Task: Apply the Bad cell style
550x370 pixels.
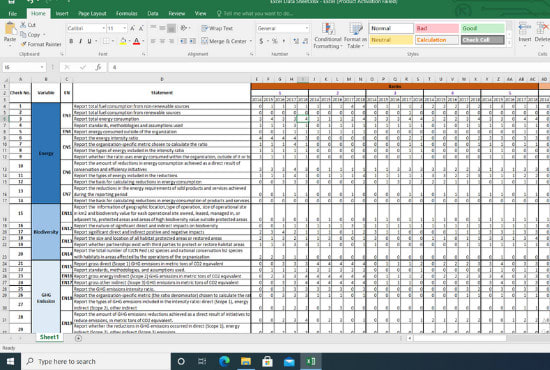Action: (x=437, y=28)
